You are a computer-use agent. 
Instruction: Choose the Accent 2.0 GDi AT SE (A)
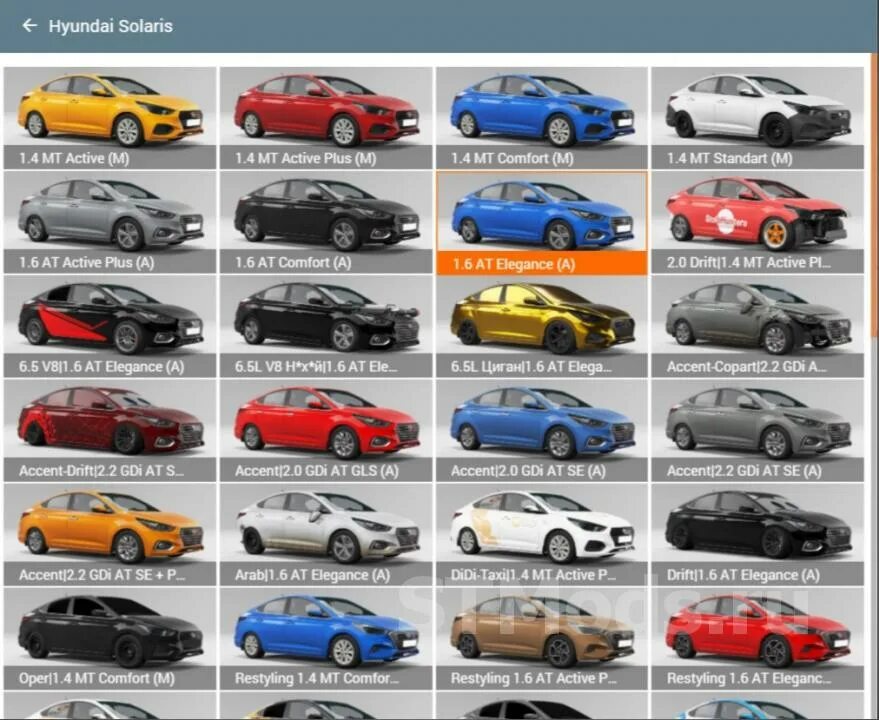tap(542, 431)
